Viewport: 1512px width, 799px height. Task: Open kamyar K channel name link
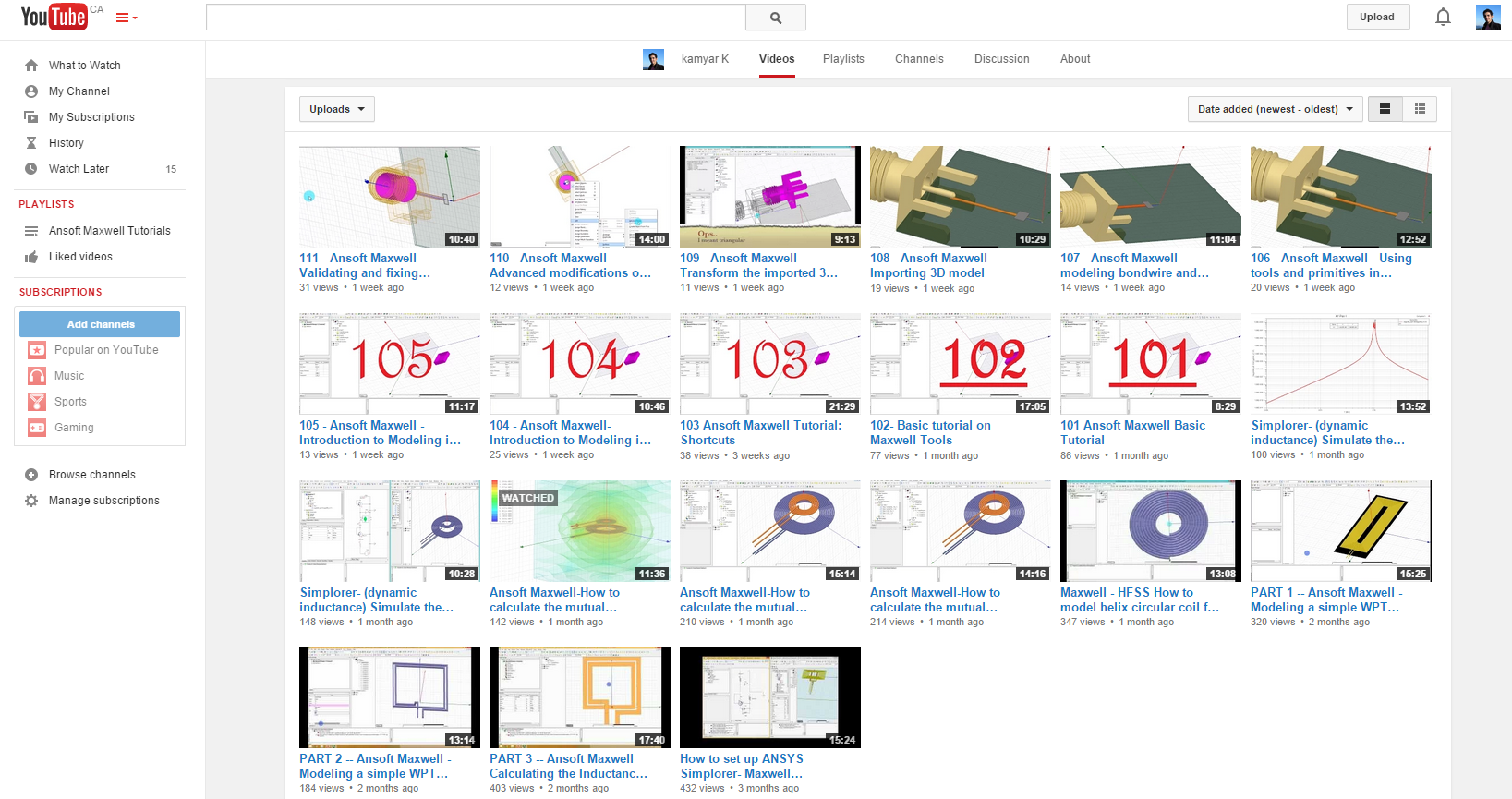click(705, 59)
